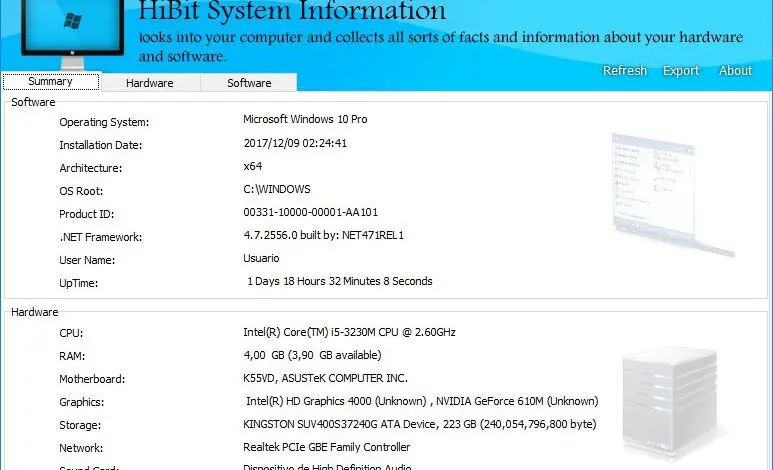Select the installation date '2017/12/09 02:24:41'
The image size is (773, 470).
coord(295,143)
